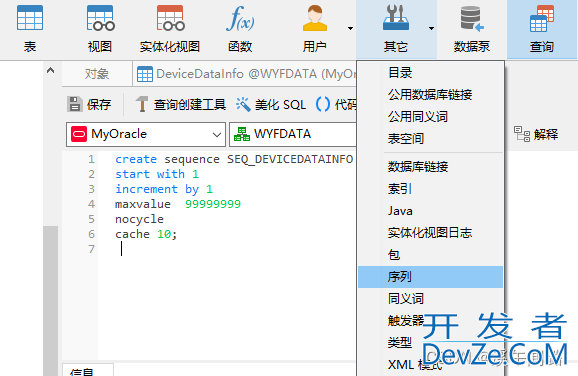
Task: Click the left panel vertical scrollbar
Action: [51, 300]
